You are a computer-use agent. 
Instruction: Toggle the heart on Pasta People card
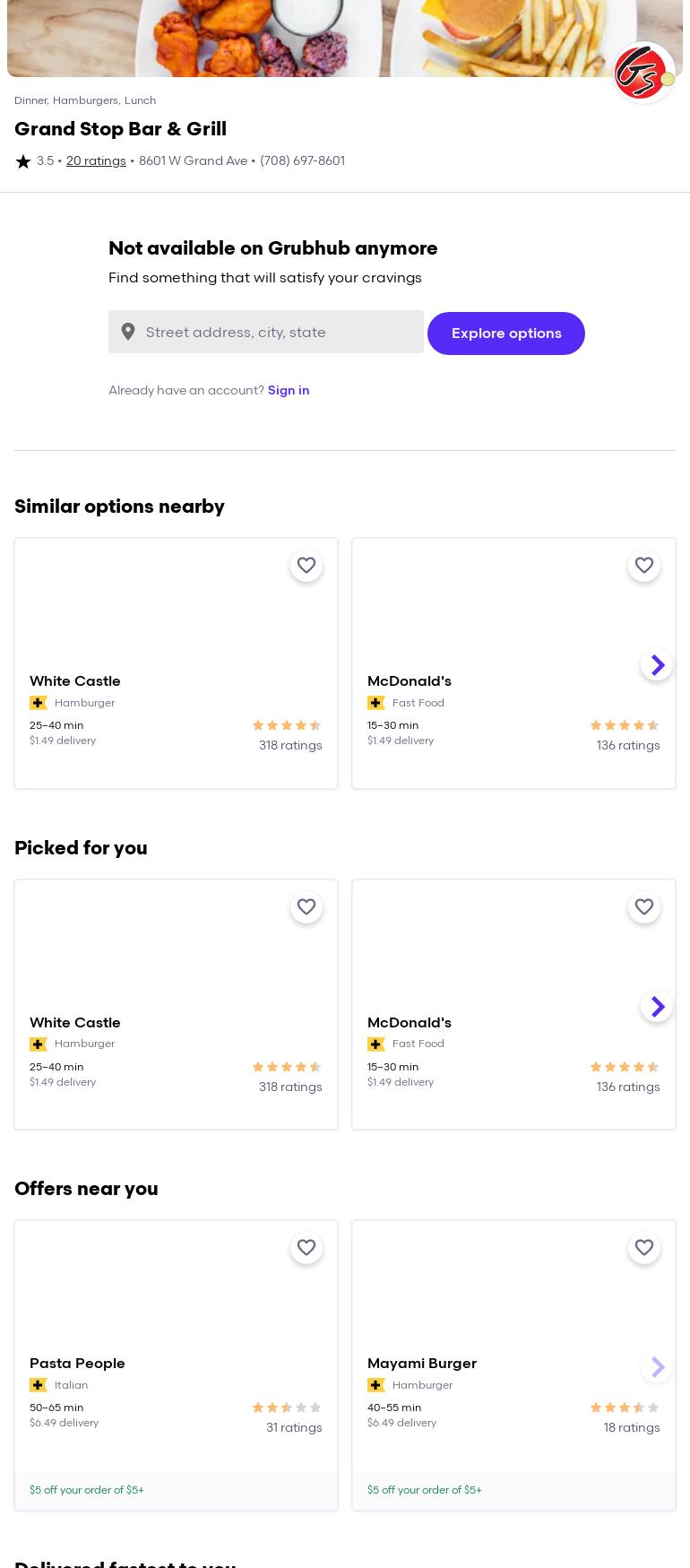pos(306,1248)
